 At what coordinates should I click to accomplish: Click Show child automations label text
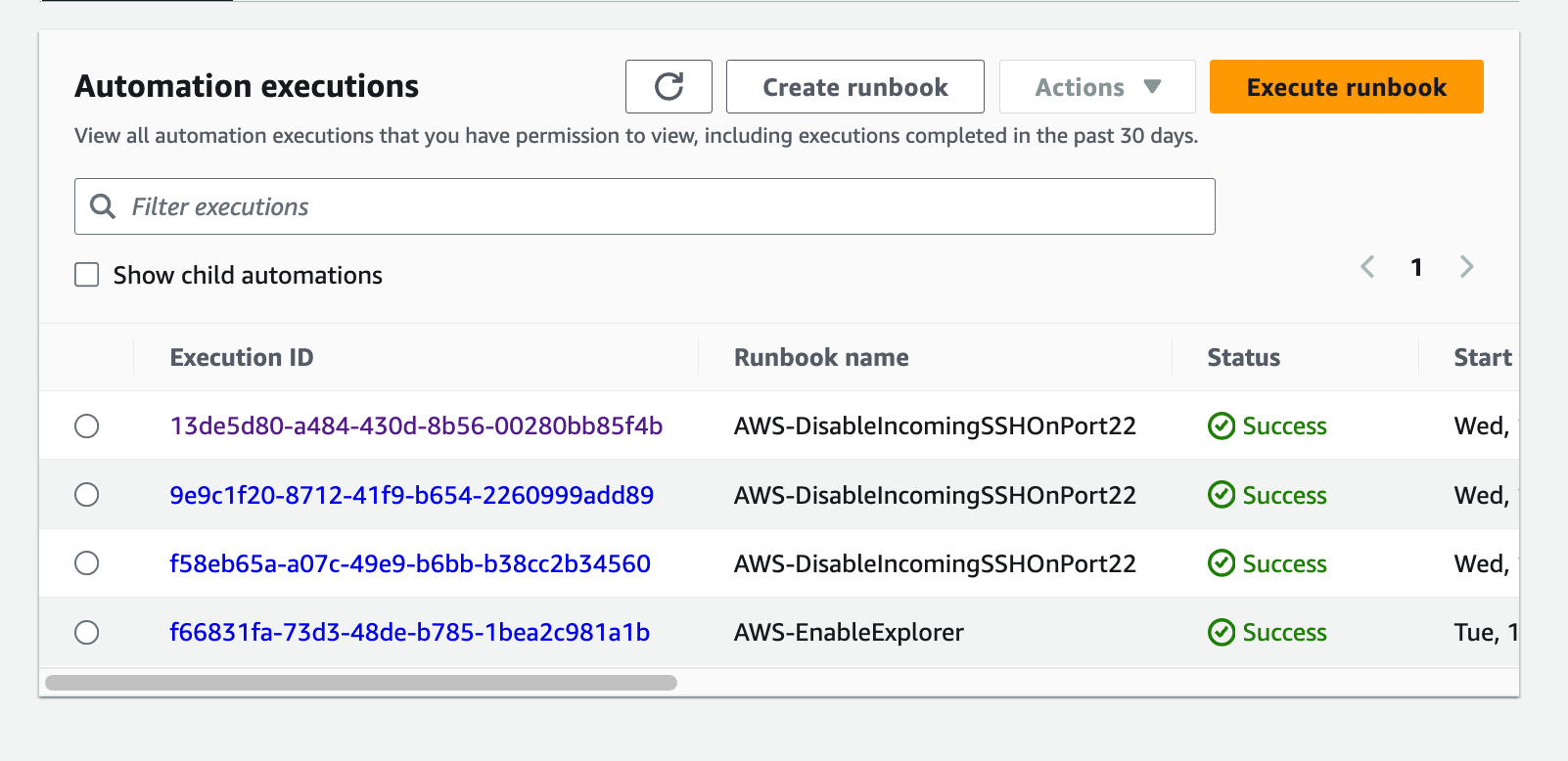click(248, 276)
